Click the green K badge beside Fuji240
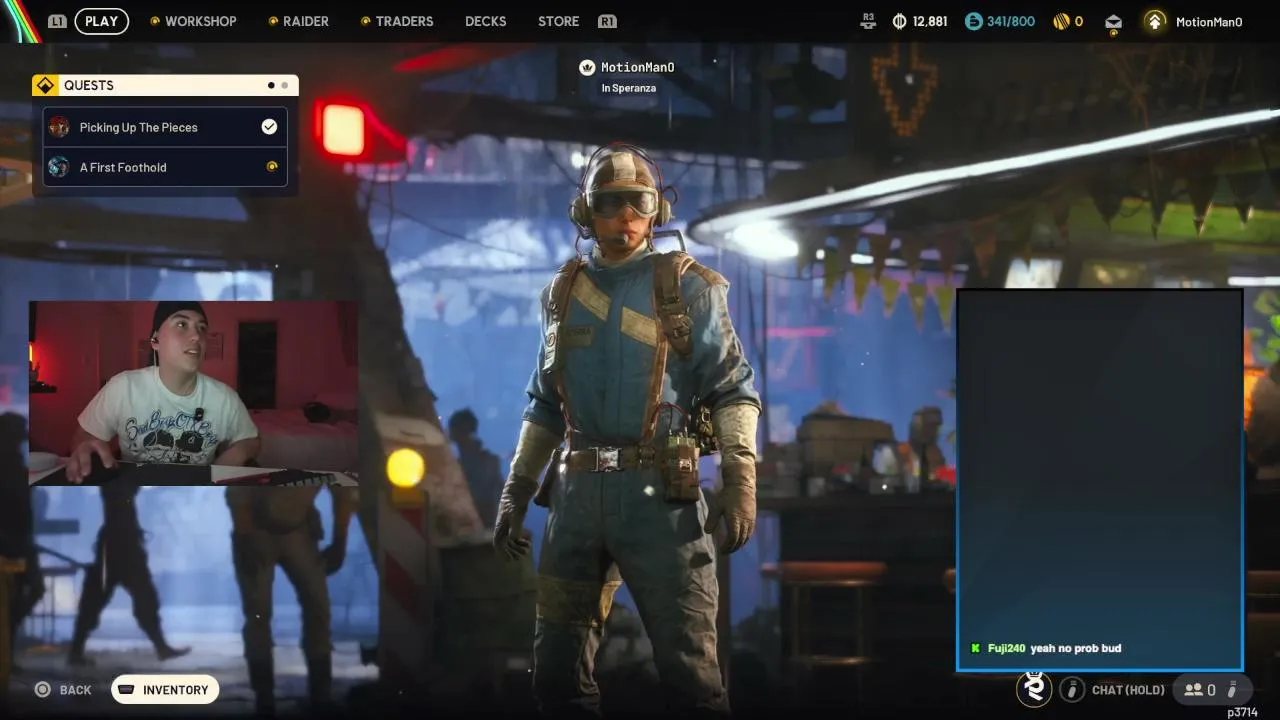Screen dimensions: 1280x720 coord(976,648)
